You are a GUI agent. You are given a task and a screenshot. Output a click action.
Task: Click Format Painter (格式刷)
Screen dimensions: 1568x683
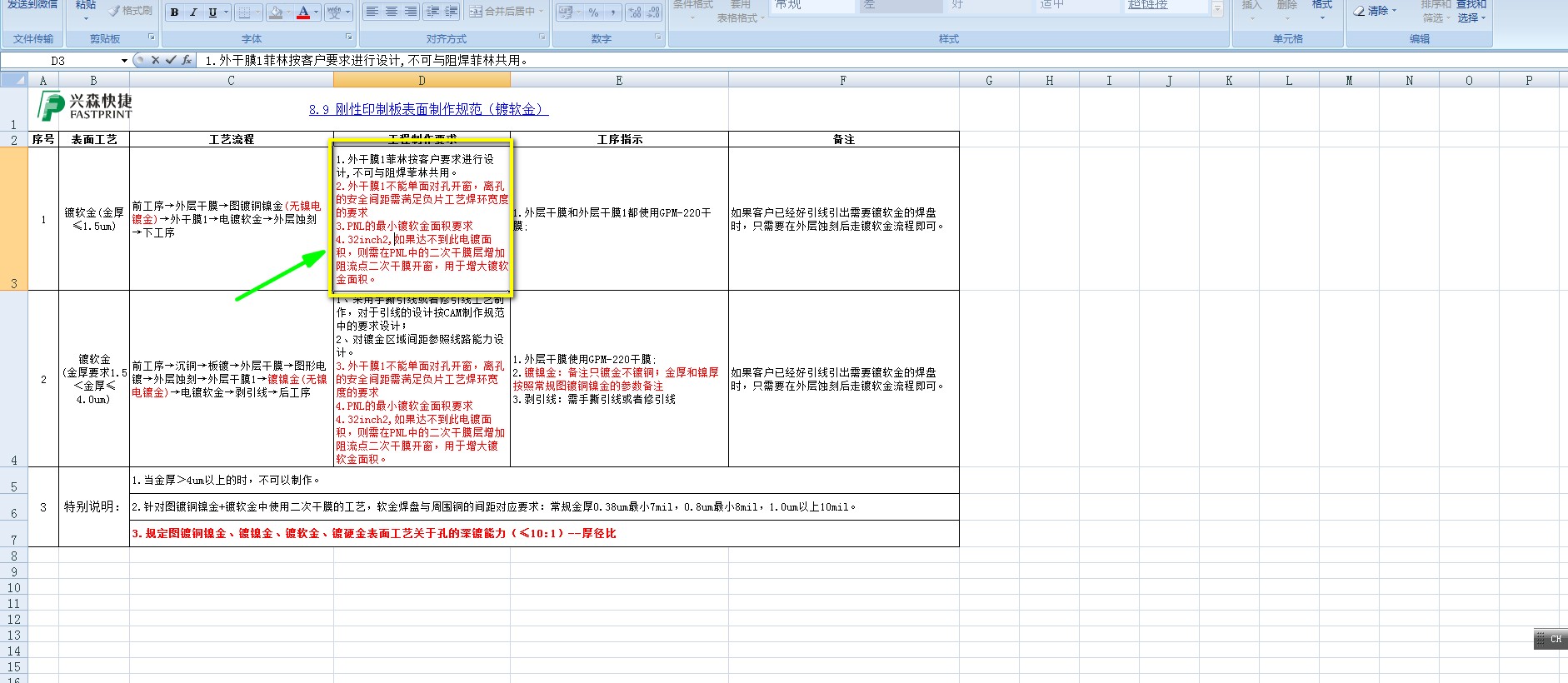pos(131,11)
